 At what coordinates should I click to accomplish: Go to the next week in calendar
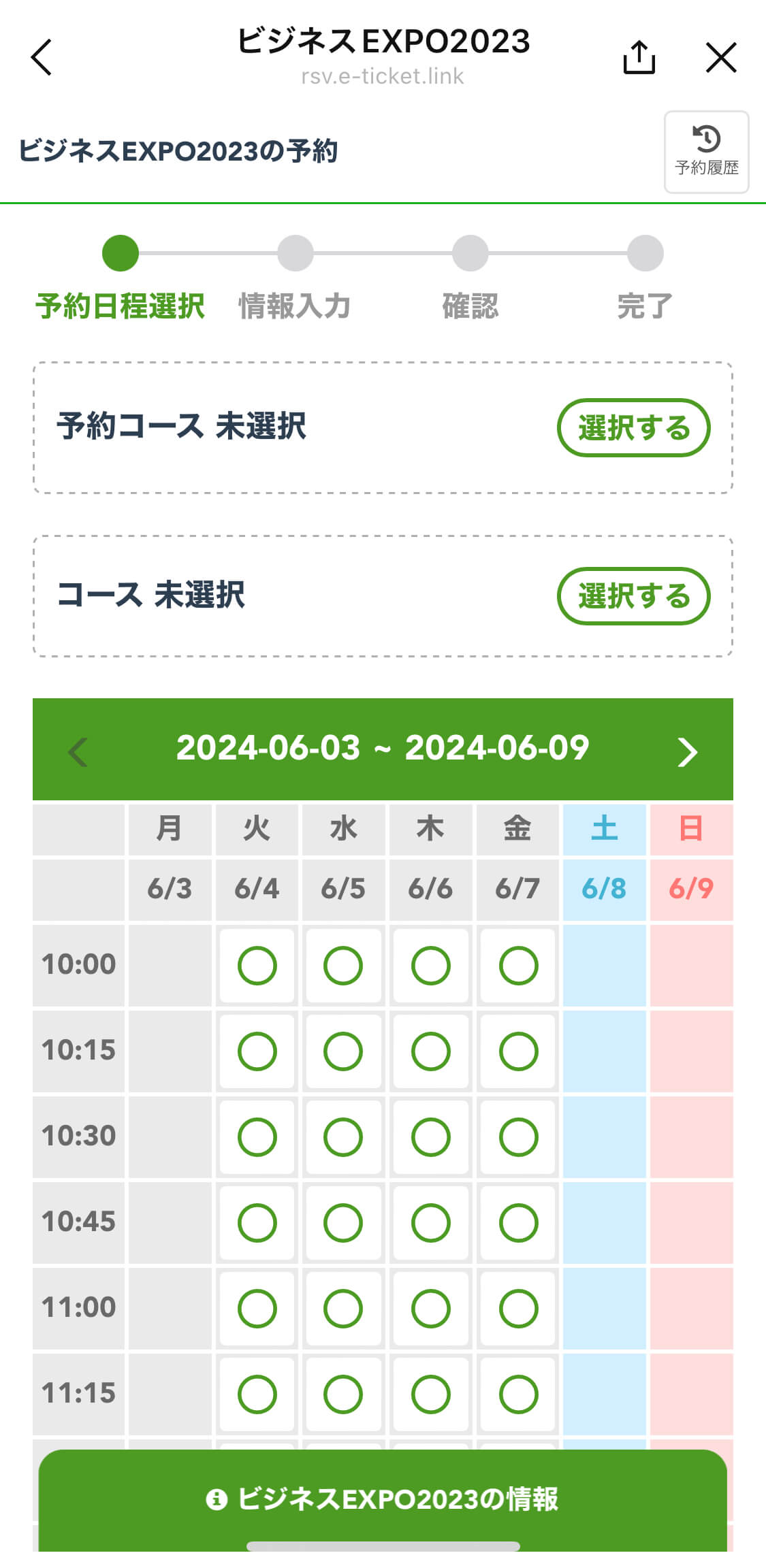click(x=687, y=751)
